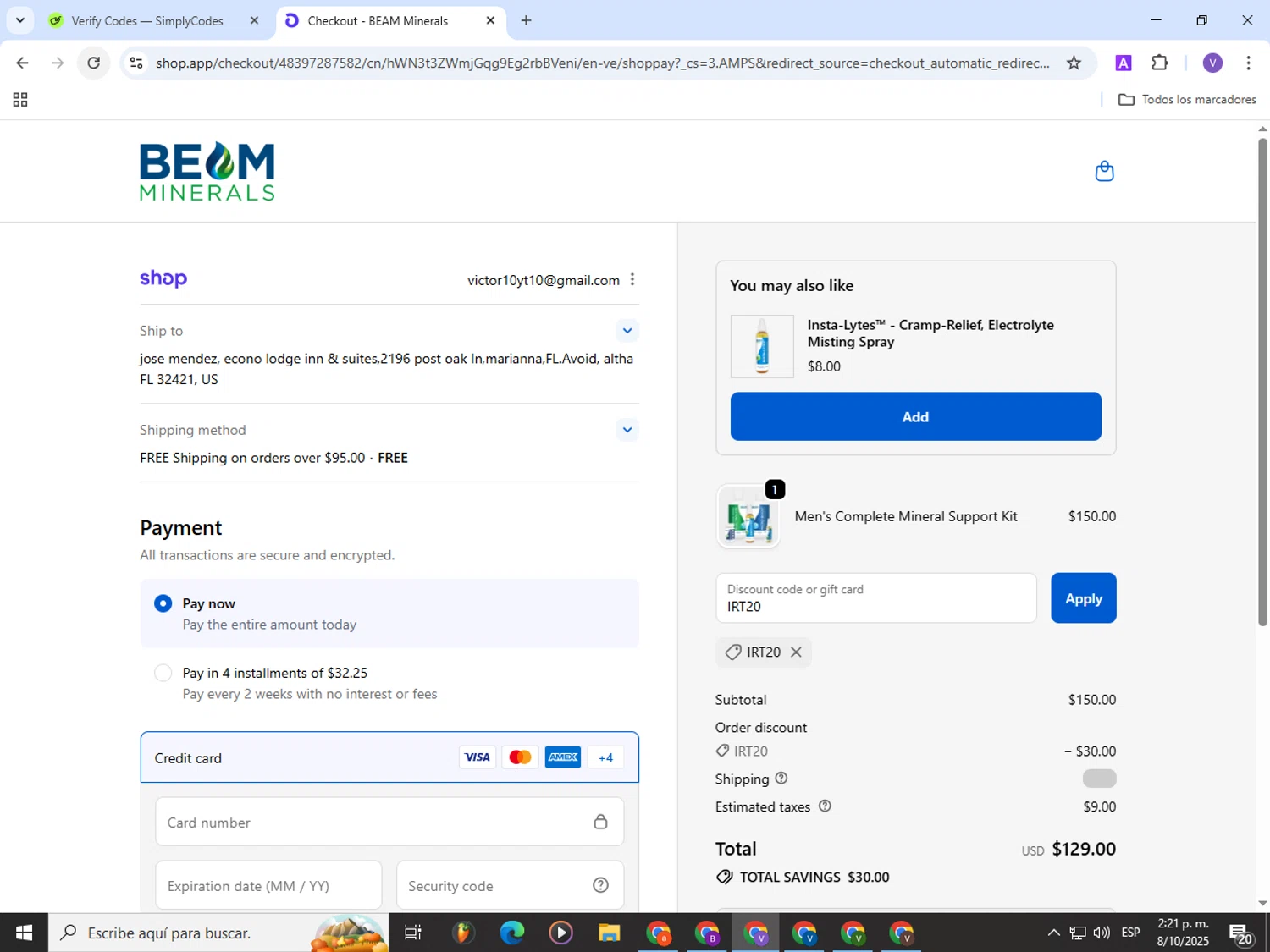Image resolution: width=1270 pixels, height=952 pixels.
Task: Switch to the Checkout - BEAM Minerals tab
Action: (x=378, y=20)
